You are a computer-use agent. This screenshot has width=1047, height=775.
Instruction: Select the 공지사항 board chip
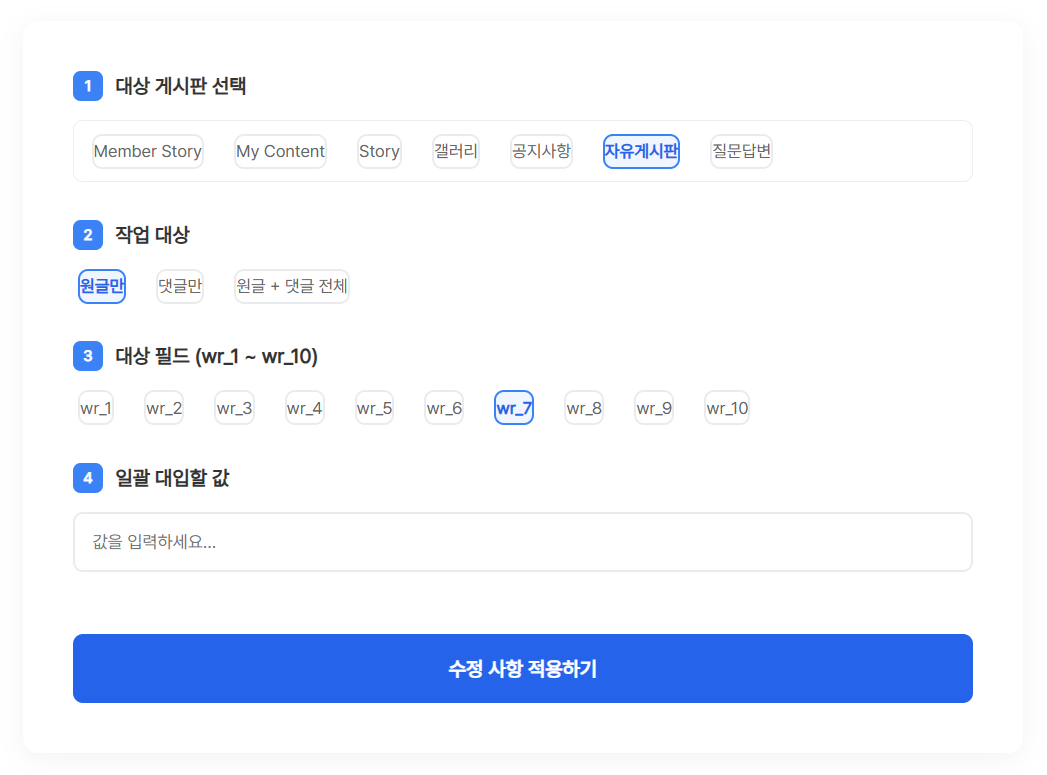pos(542,152)
